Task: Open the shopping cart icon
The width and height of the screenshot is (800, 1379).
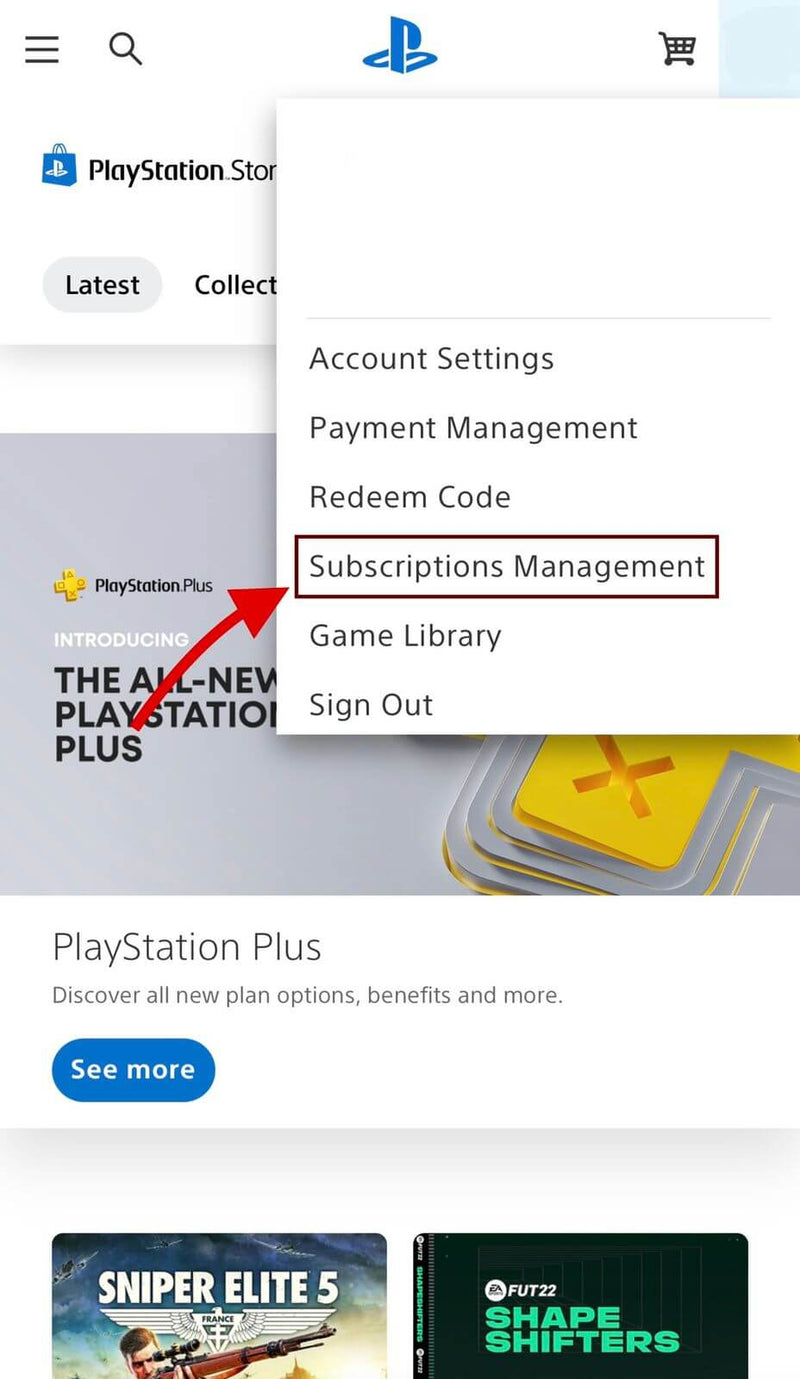Action: click(x=677, y=48)
